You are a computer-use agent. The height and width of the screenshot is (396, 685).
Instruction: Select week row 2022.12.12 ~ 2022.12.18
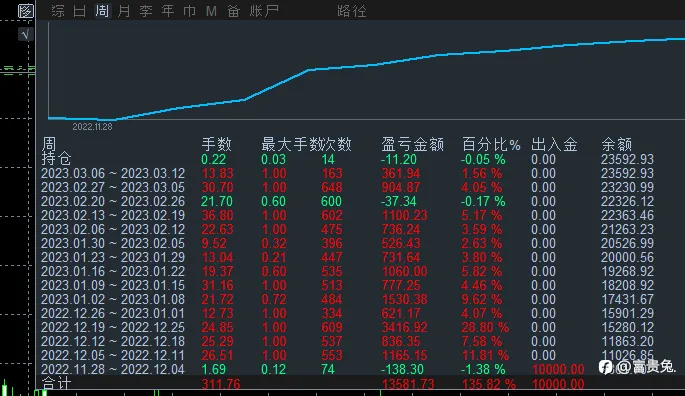pyautogui.click(x=113, y=341)
